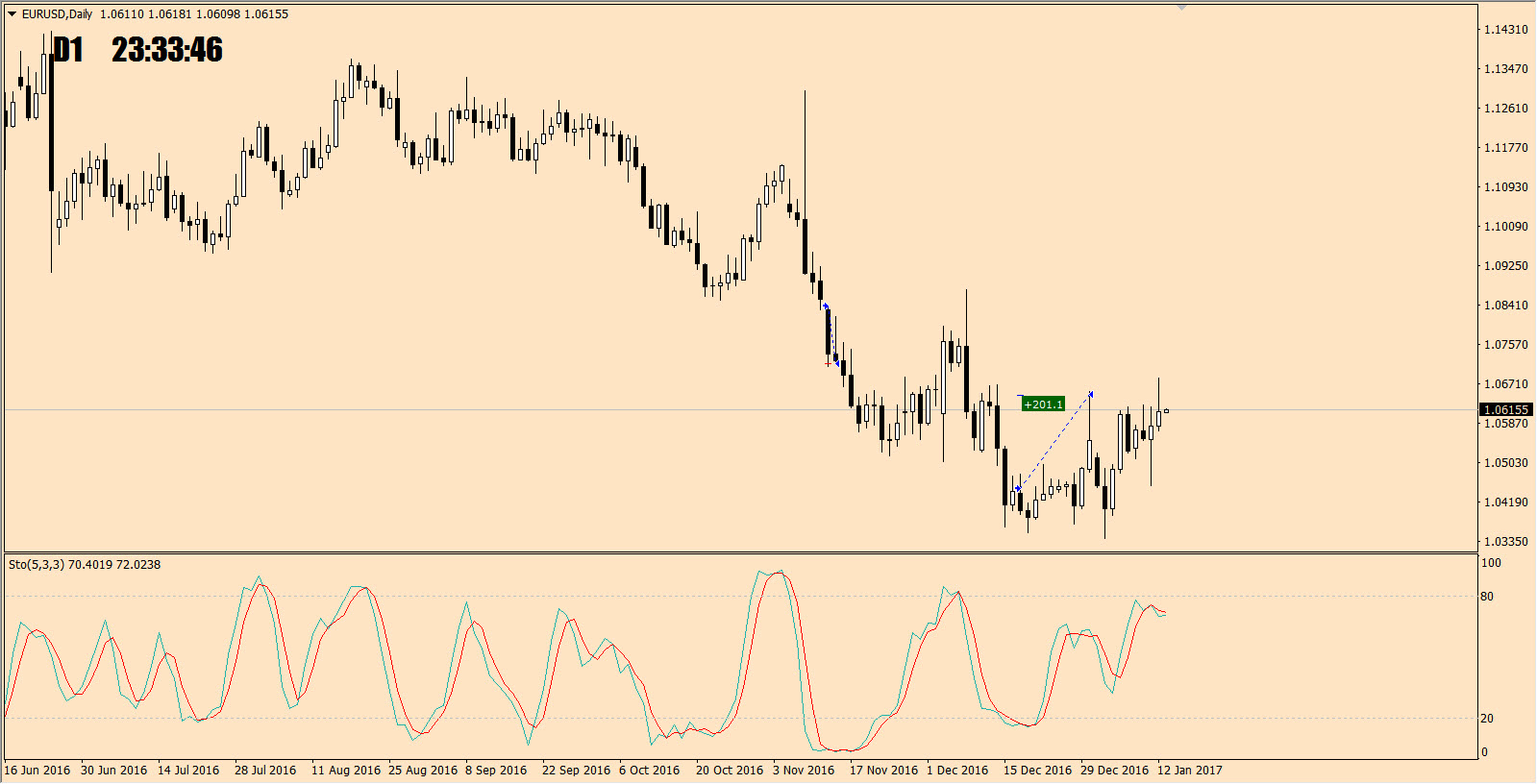Click the 23:33:46 countdown timer label
The height and width of the screenshot is (784, 1537).
pyautogui.click(x=167, y=50)
